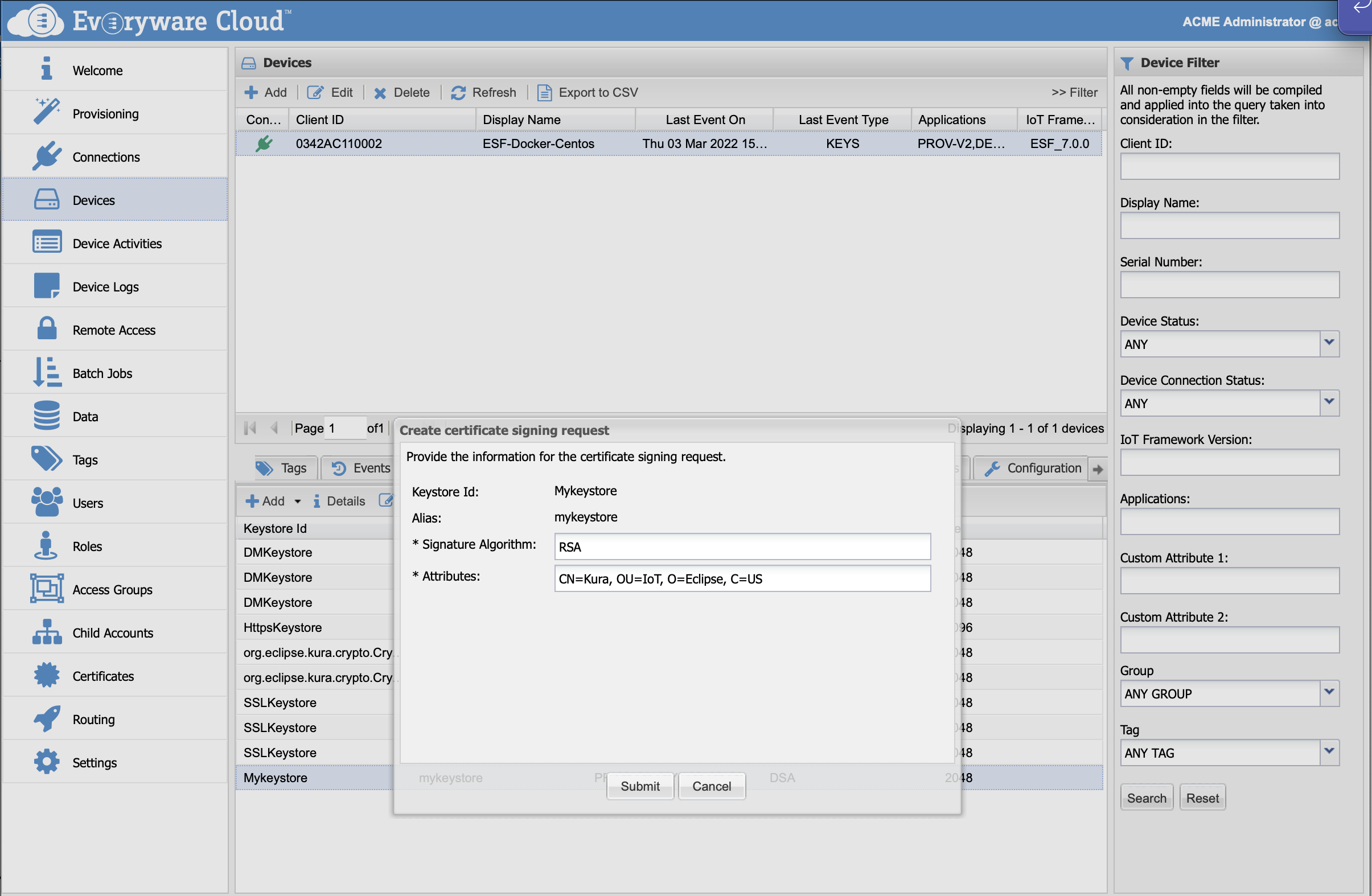Open Connections plug icon in sidebar
This screenshot has width=1372, height=896.
47,155
